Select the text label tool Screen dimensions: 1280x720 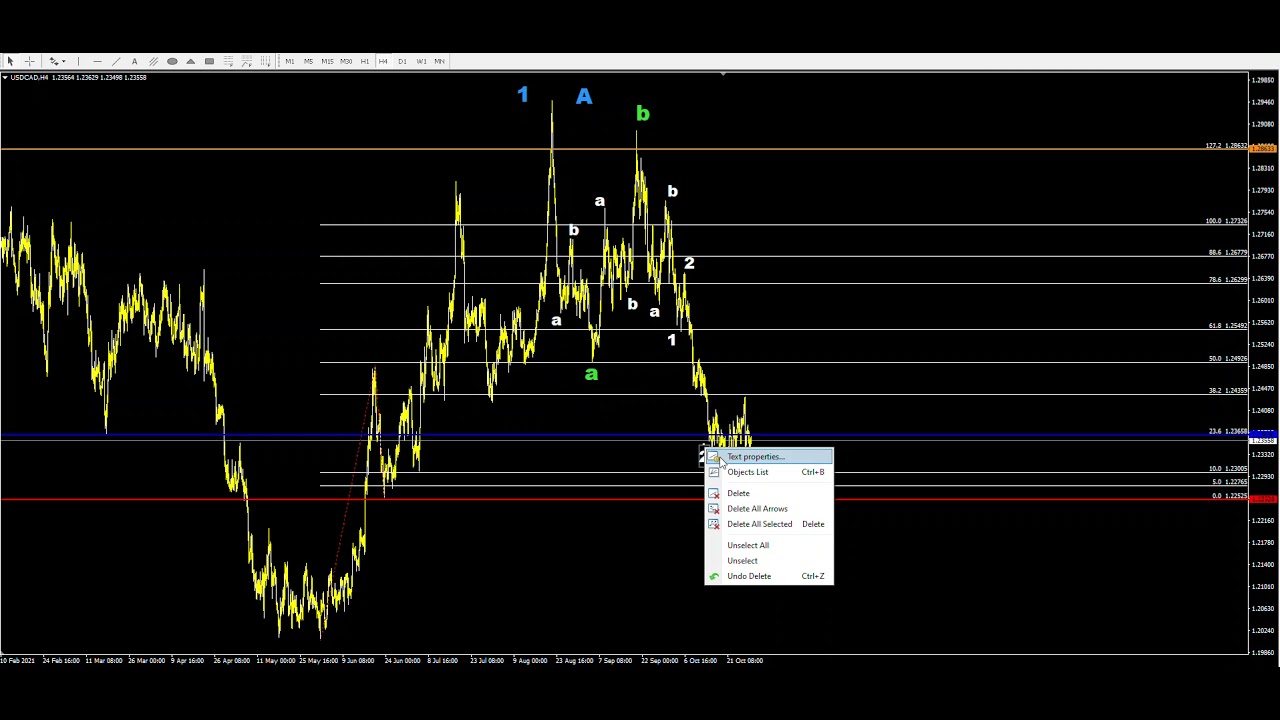(134, 61)
